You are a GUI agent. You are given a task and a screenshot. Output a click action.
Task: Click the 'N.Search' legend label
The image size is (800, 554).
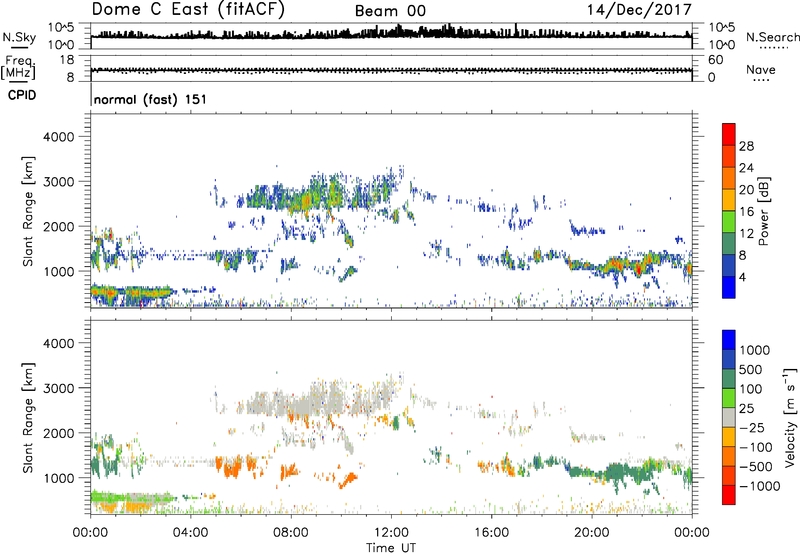(x=772, y=37)
